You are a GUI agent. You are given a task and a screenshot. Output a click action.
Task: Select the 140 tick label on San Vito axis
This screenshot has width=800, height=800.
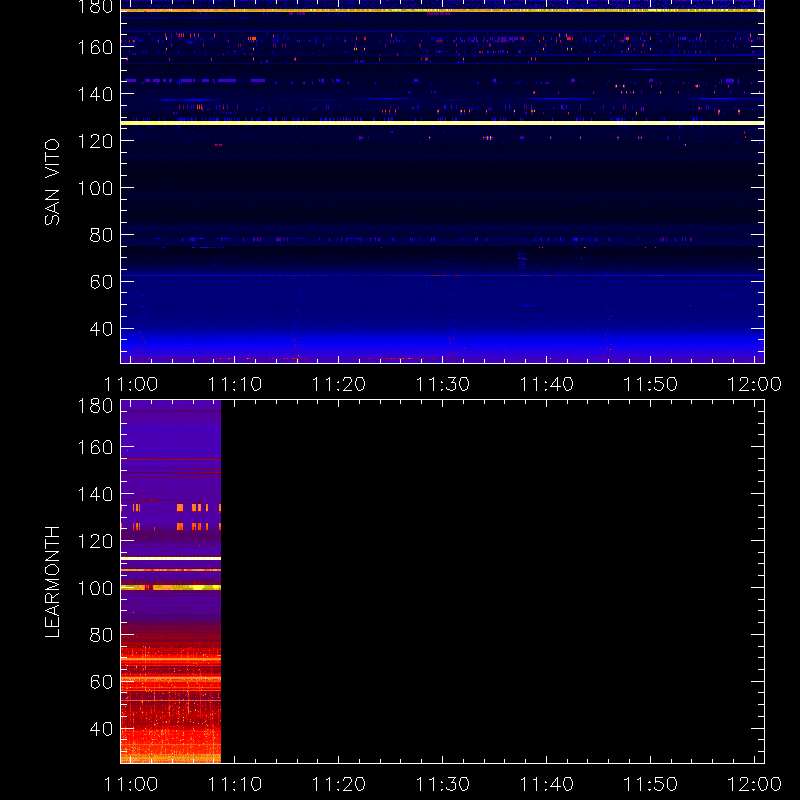click(x=95, y=94)
